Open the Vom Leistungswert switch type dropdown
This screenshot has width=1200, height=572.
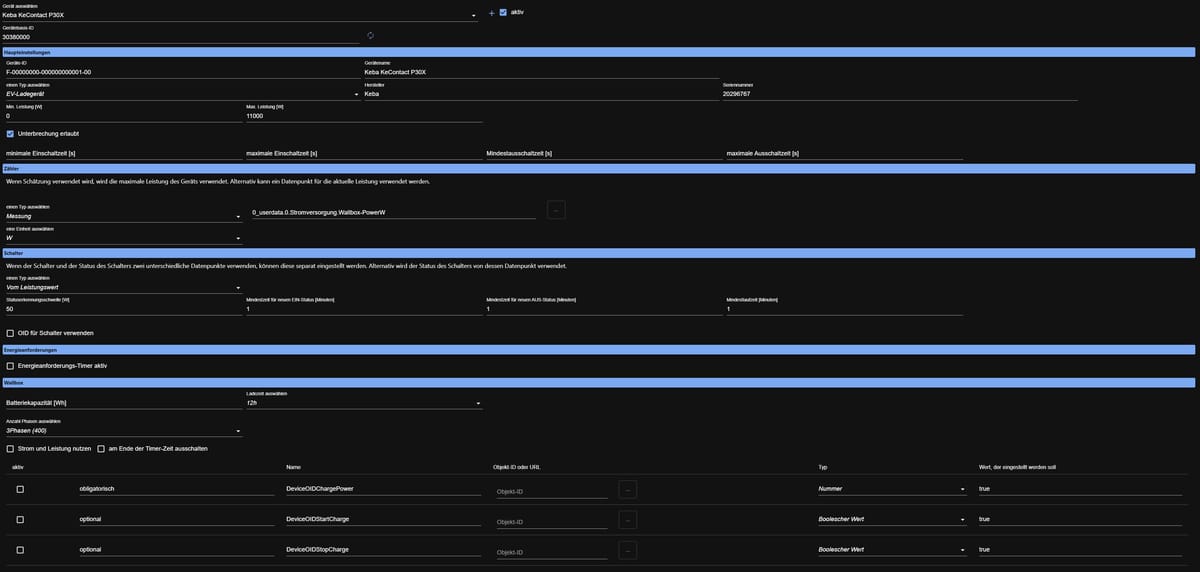pos(124,288)
